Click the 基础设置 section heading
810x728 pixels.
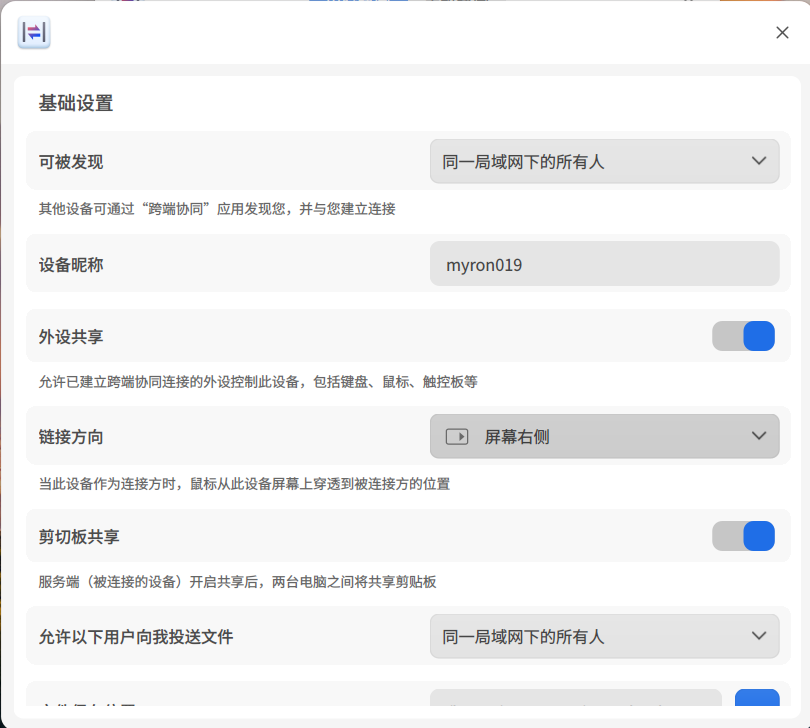coord(76,103)
